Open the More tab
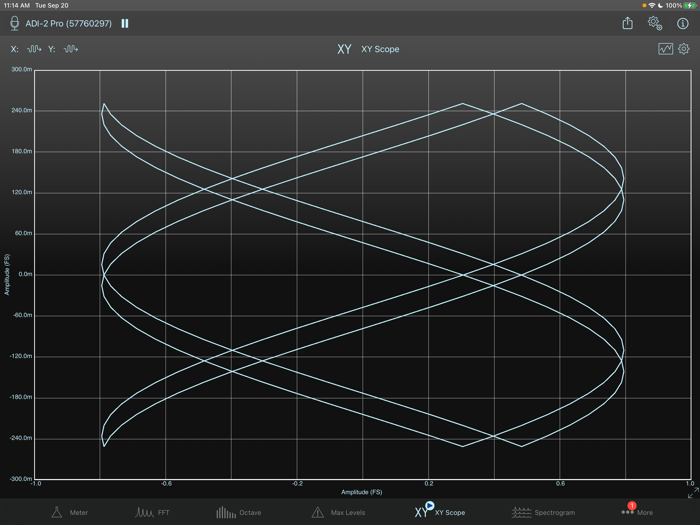700x525 pixels. click(x=637, y=511)
